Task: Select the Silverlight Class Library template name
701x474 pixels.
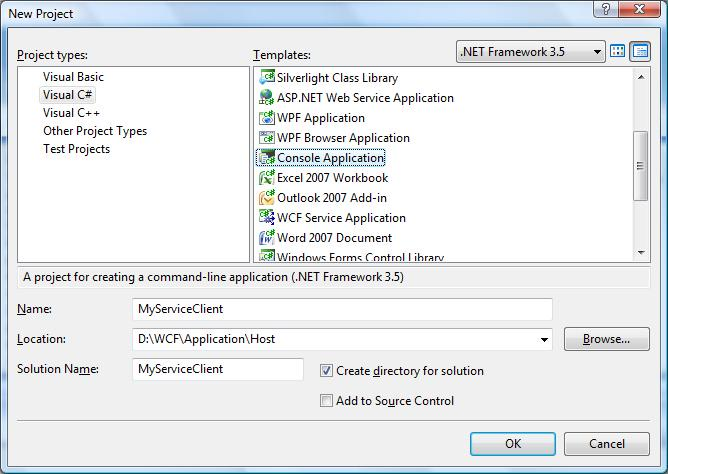Action: coord(338,78)
